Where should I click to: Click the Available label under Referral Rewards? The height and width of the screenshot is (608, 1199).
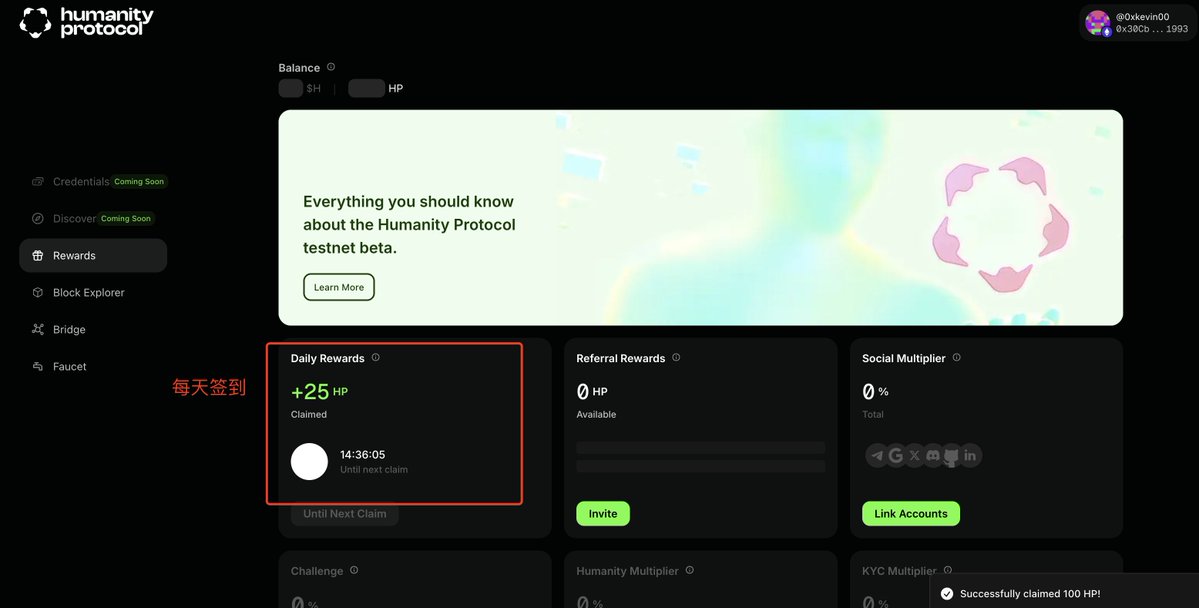(596, 415)
